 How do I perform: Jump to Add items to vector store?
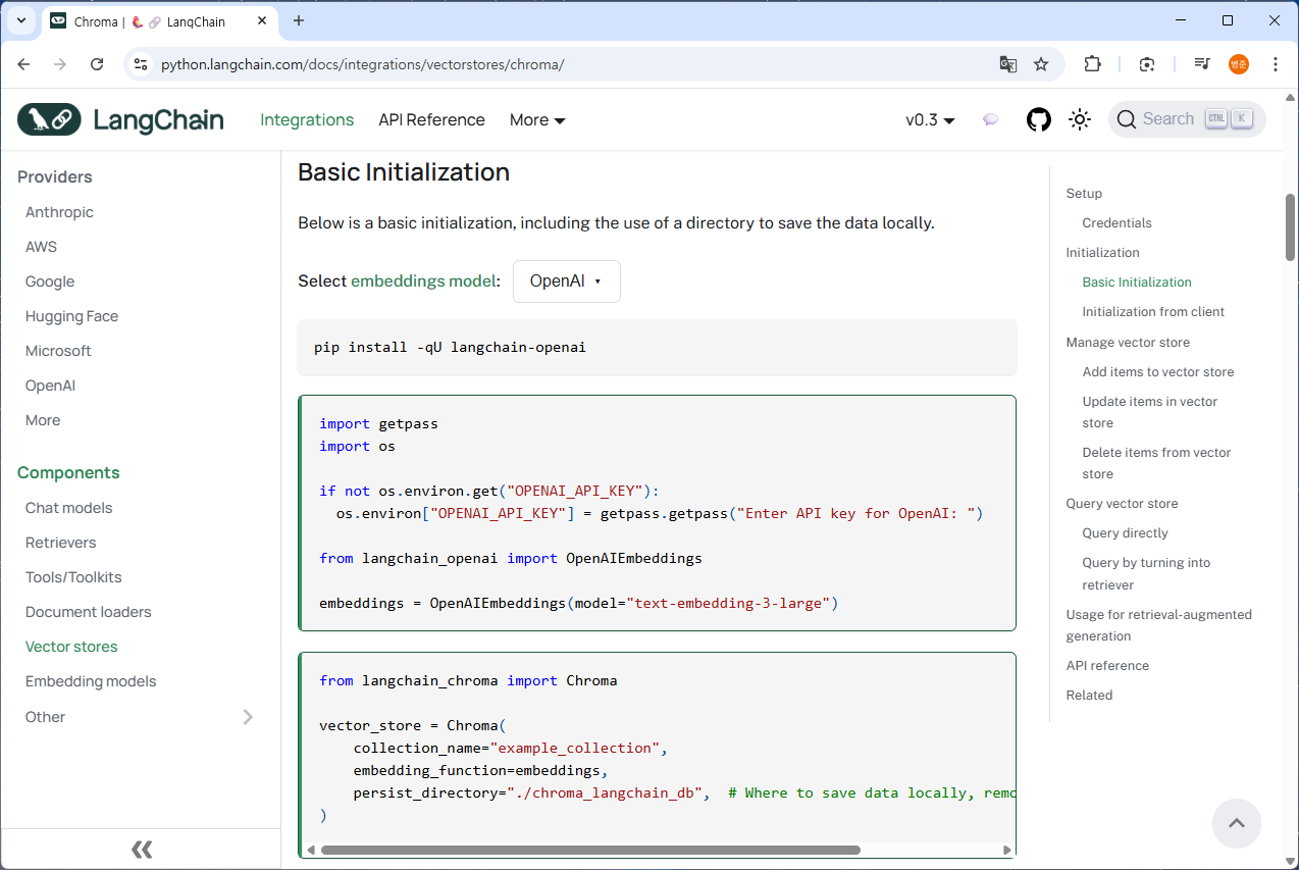click(1158, 372)
